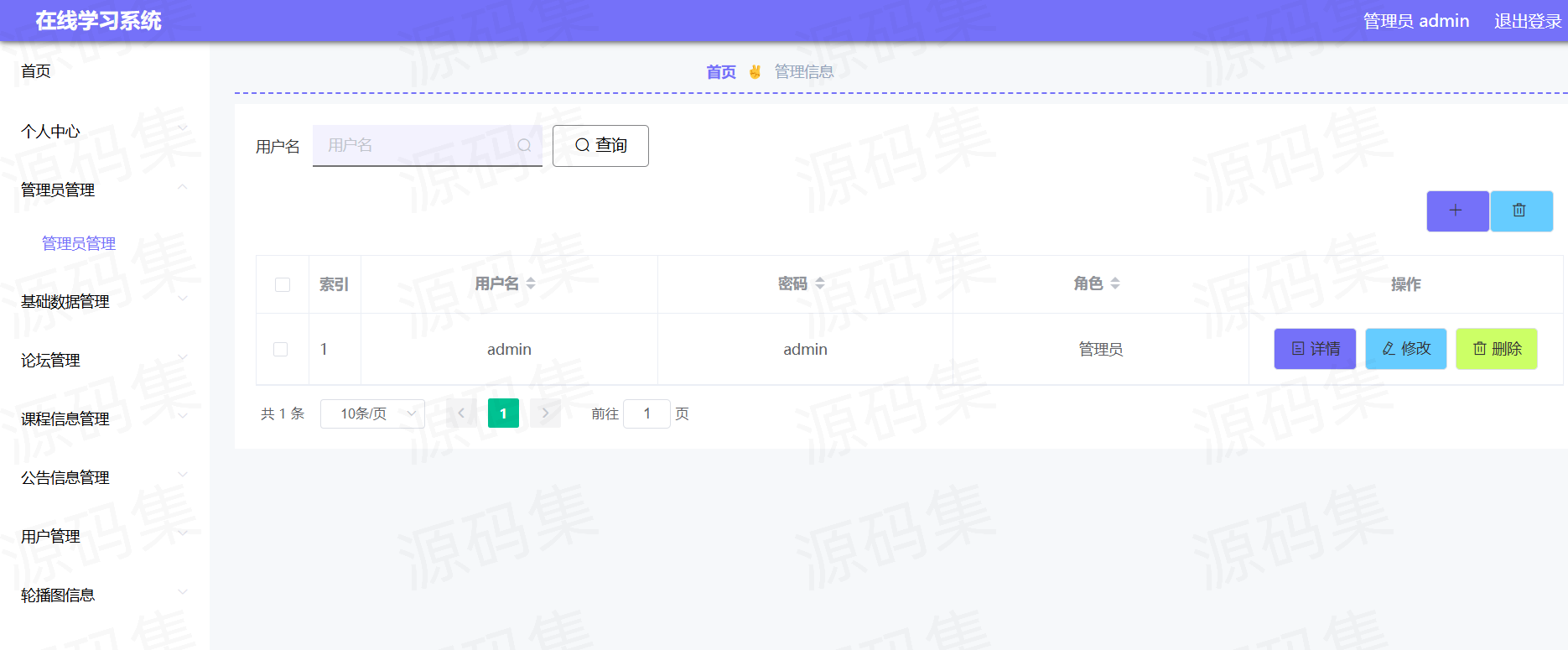Check the checkbox for the admin row
This screenshot has height=650, width=1568.
tap(281, 349)
